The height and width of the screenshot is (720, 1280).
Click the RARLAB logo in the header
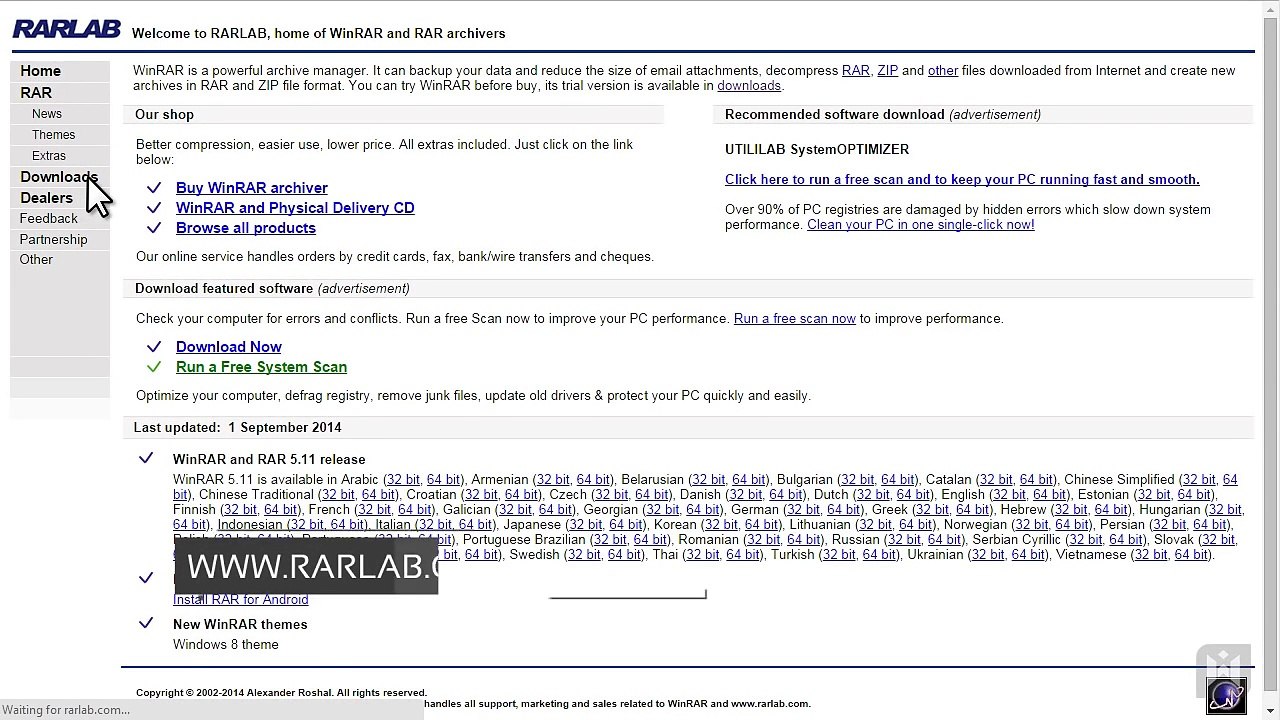[66, 29]
